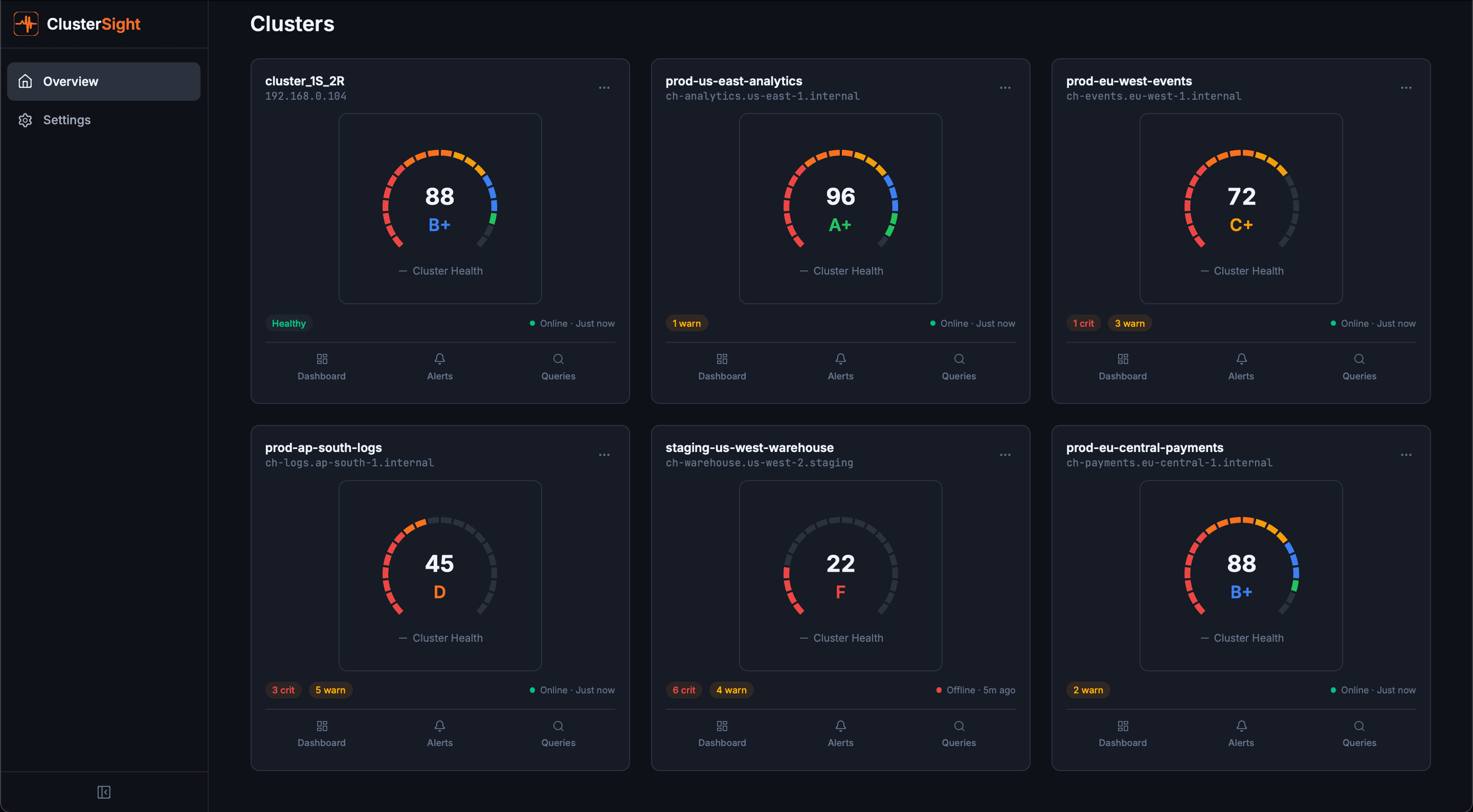The height and width of the screenshot is (812, 1473).
Task: Open the options menu on cluster_1S_2R card
Action: coord(605,87)
